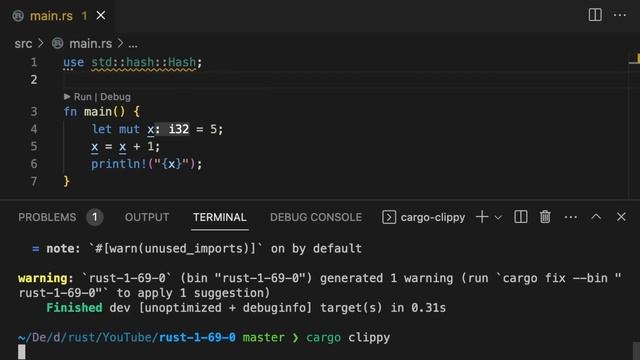
Task: Create a new terminal with the plus icon
Action: pyautogui.click(x=482, y=217)
